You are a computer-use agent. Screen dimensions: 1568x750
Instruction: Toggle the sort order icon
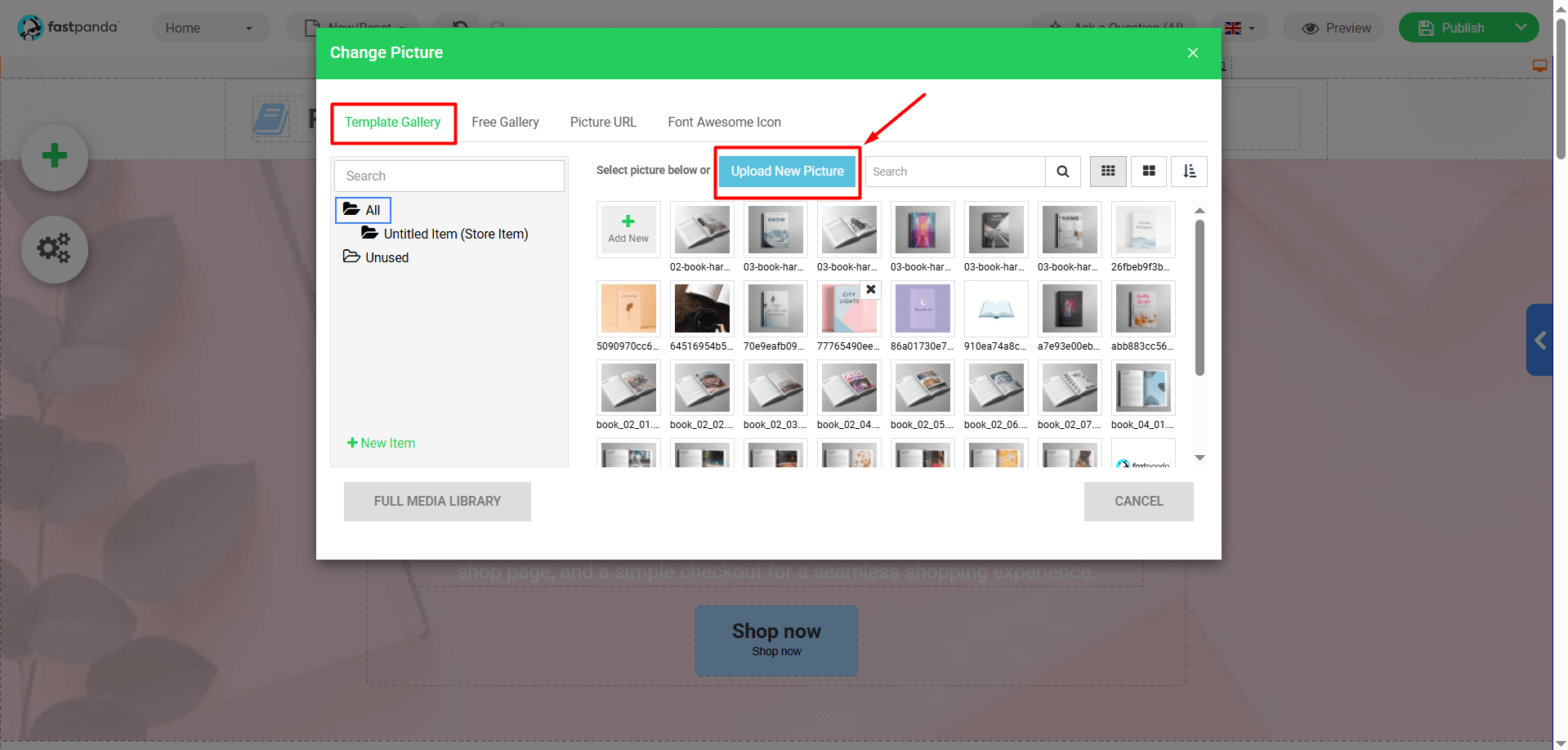coord(1189,172)
